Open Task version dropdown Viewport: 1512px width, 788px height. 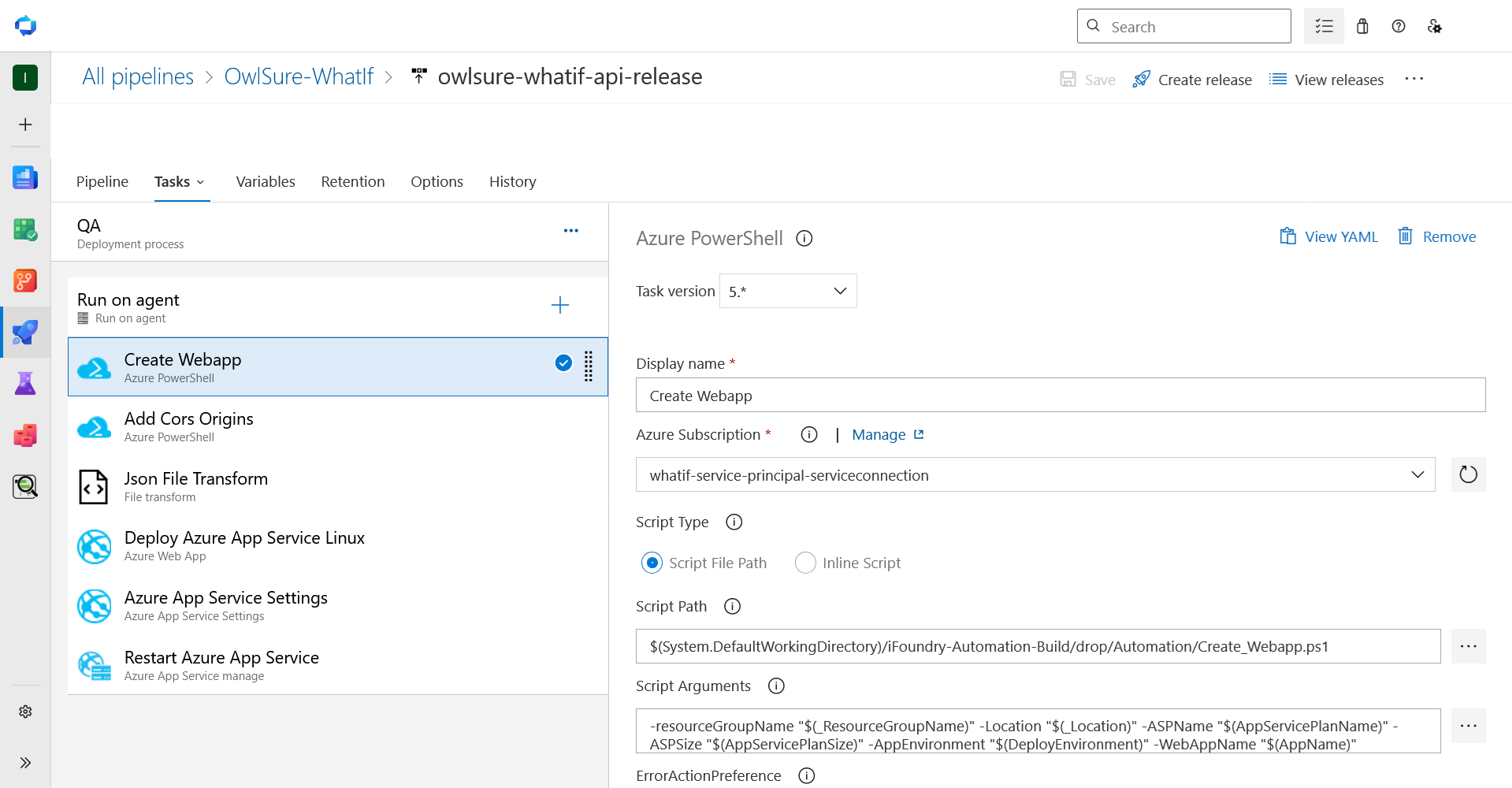(x=788, y=291)
